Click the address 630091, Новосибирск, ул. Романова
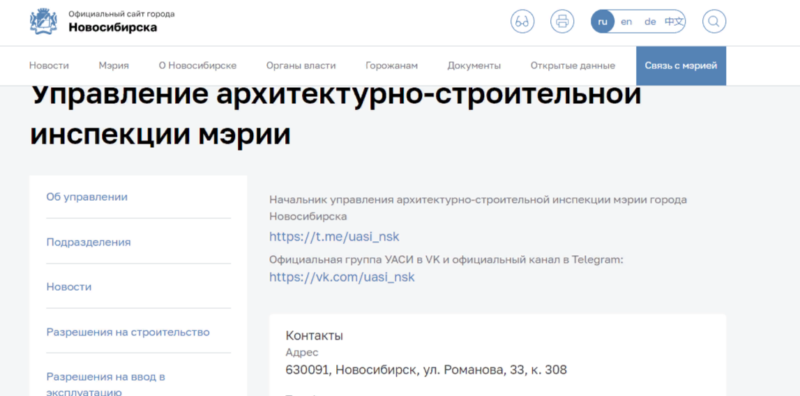 426,369
